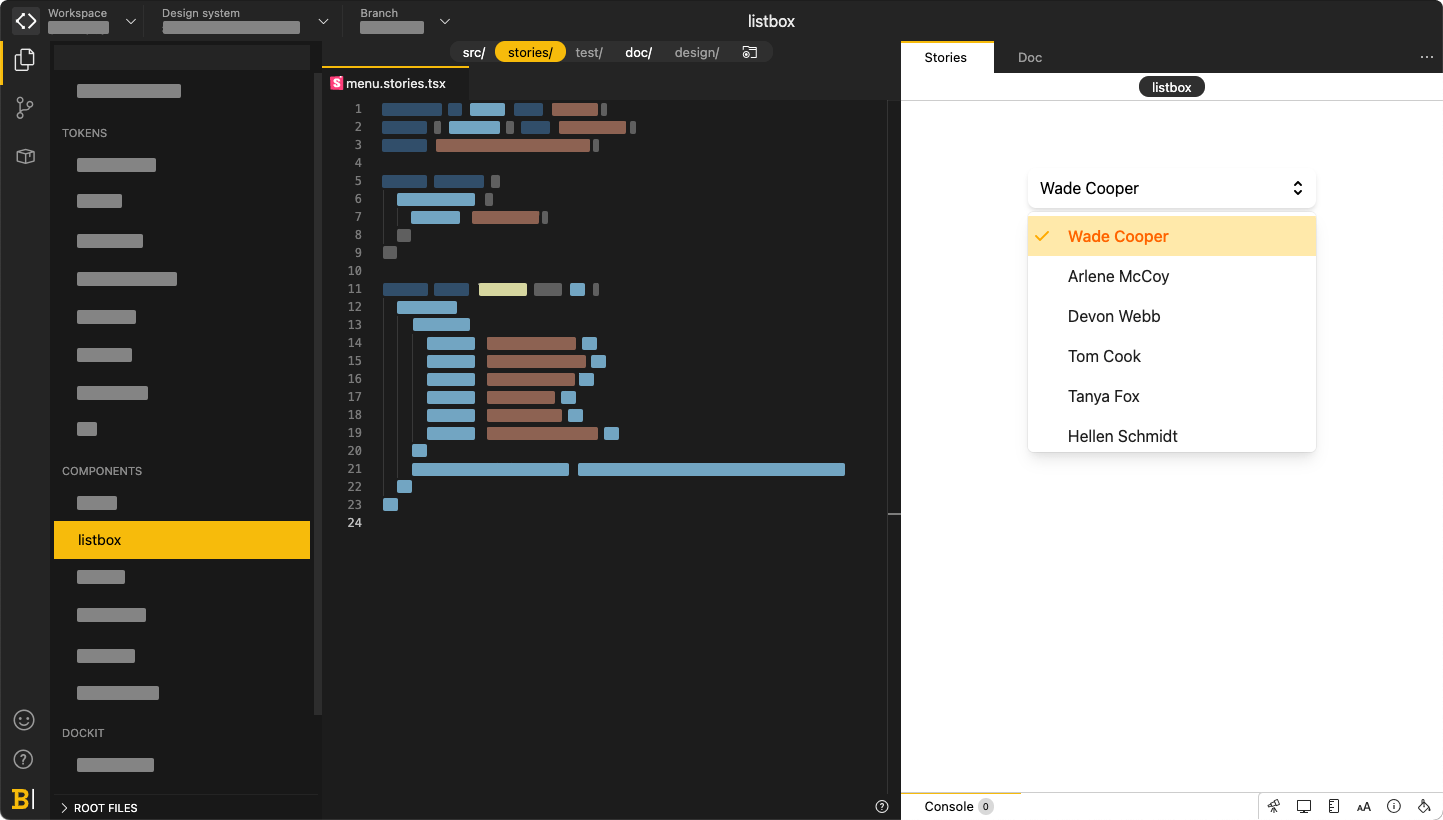Open the package cube sidebar icon

[x=26, y=156]
